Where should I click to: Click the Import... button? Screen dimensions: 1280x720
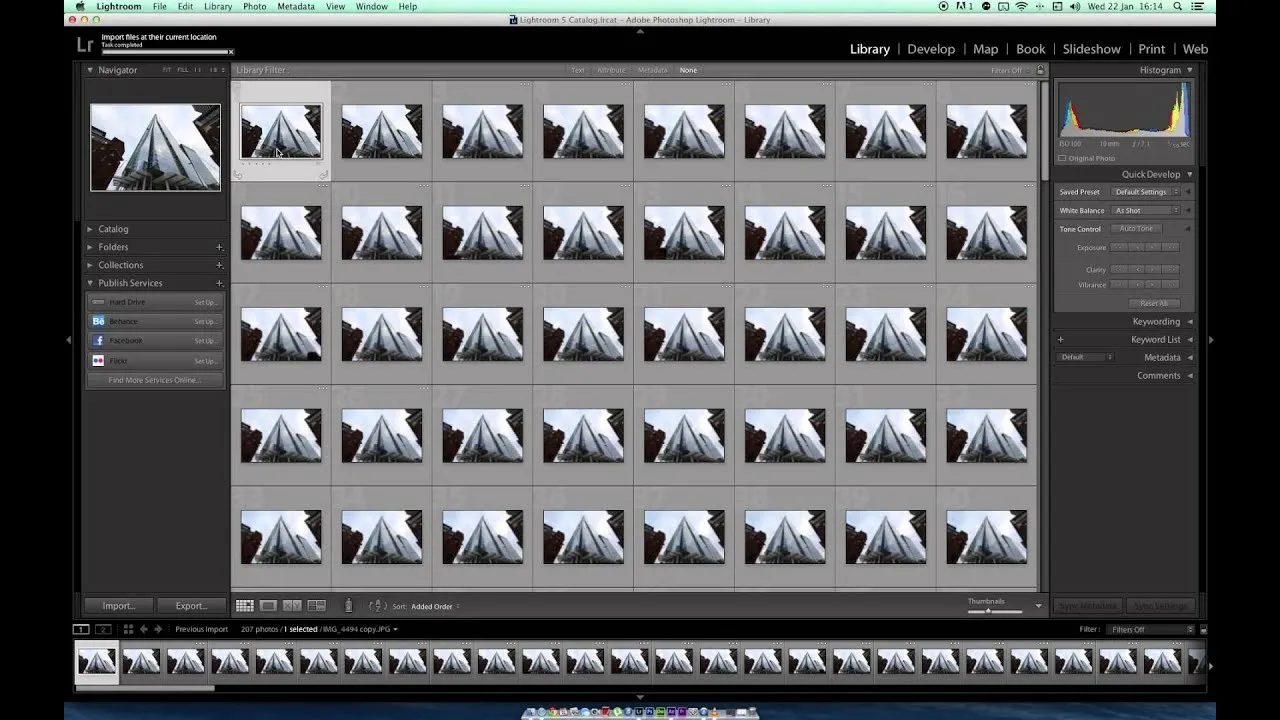coord(118,606)
